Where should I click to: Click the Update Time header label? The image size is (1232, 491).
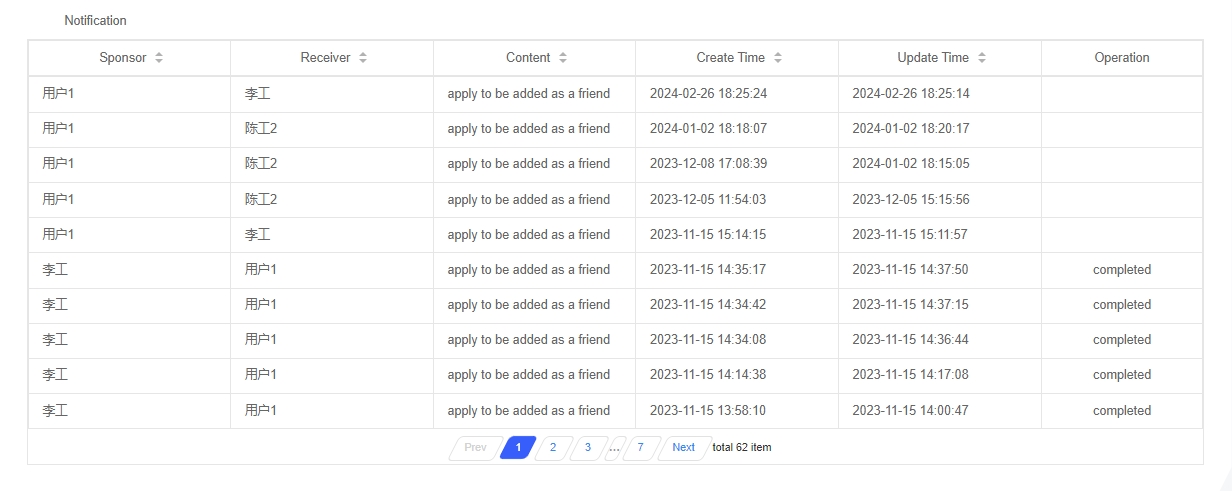pos(933,58)
